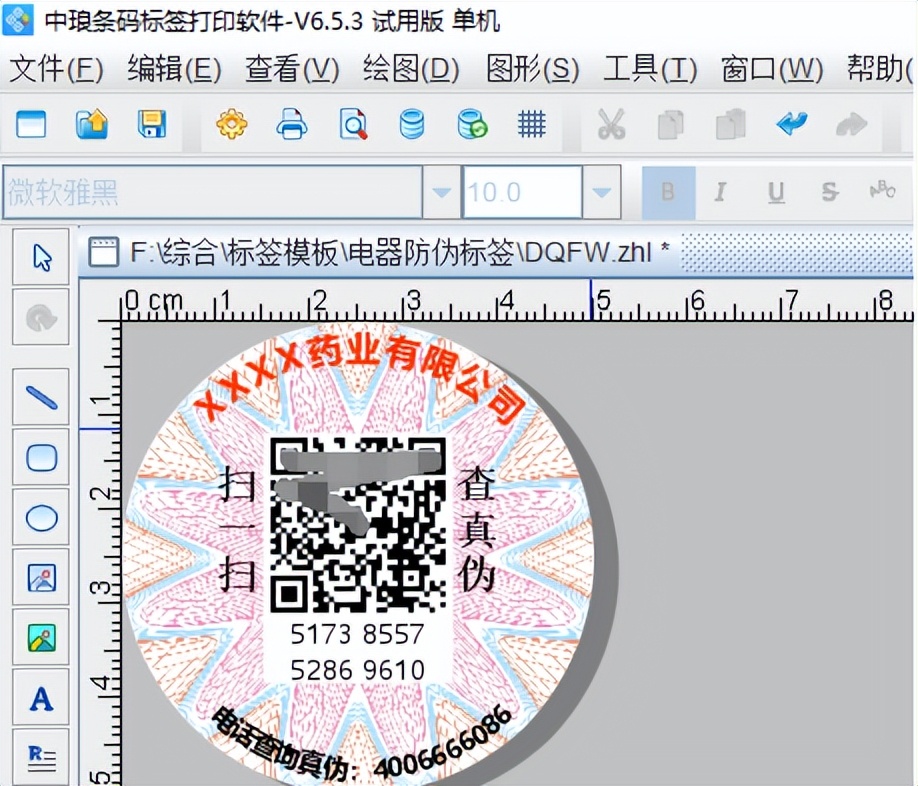Open the 绘图 menu
Screen dimensions: 918x786
coord(409,71)
